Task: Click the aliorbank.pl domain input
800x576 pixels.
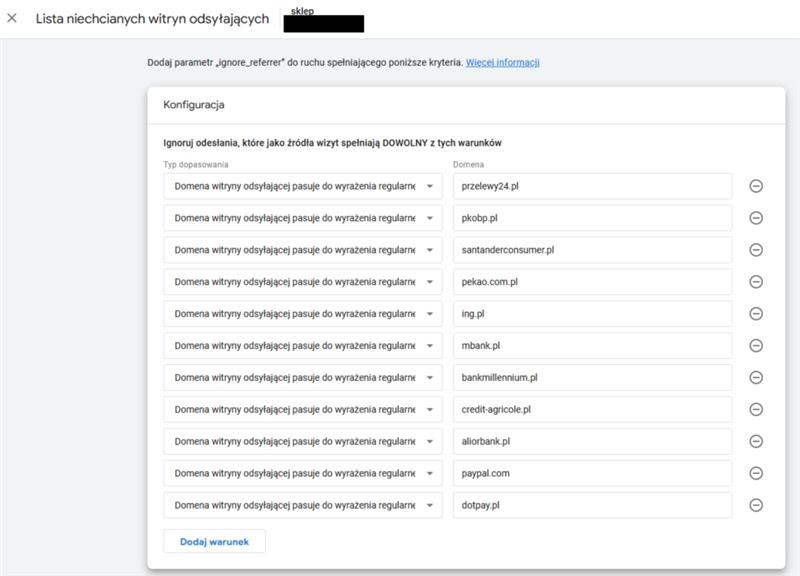Action: coord(591,441)
